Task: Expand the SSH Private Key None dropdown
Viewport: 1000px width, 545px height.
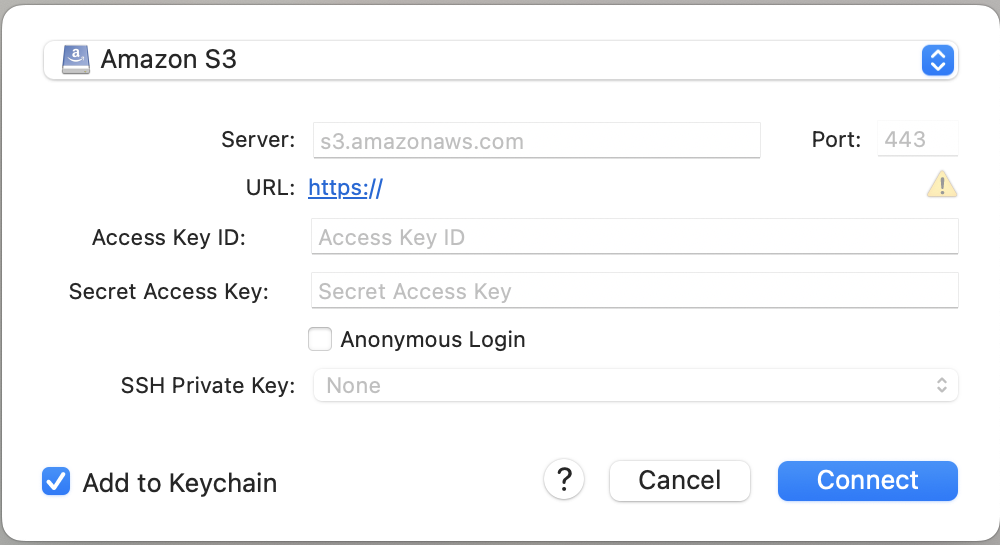Action: (635, 385)
